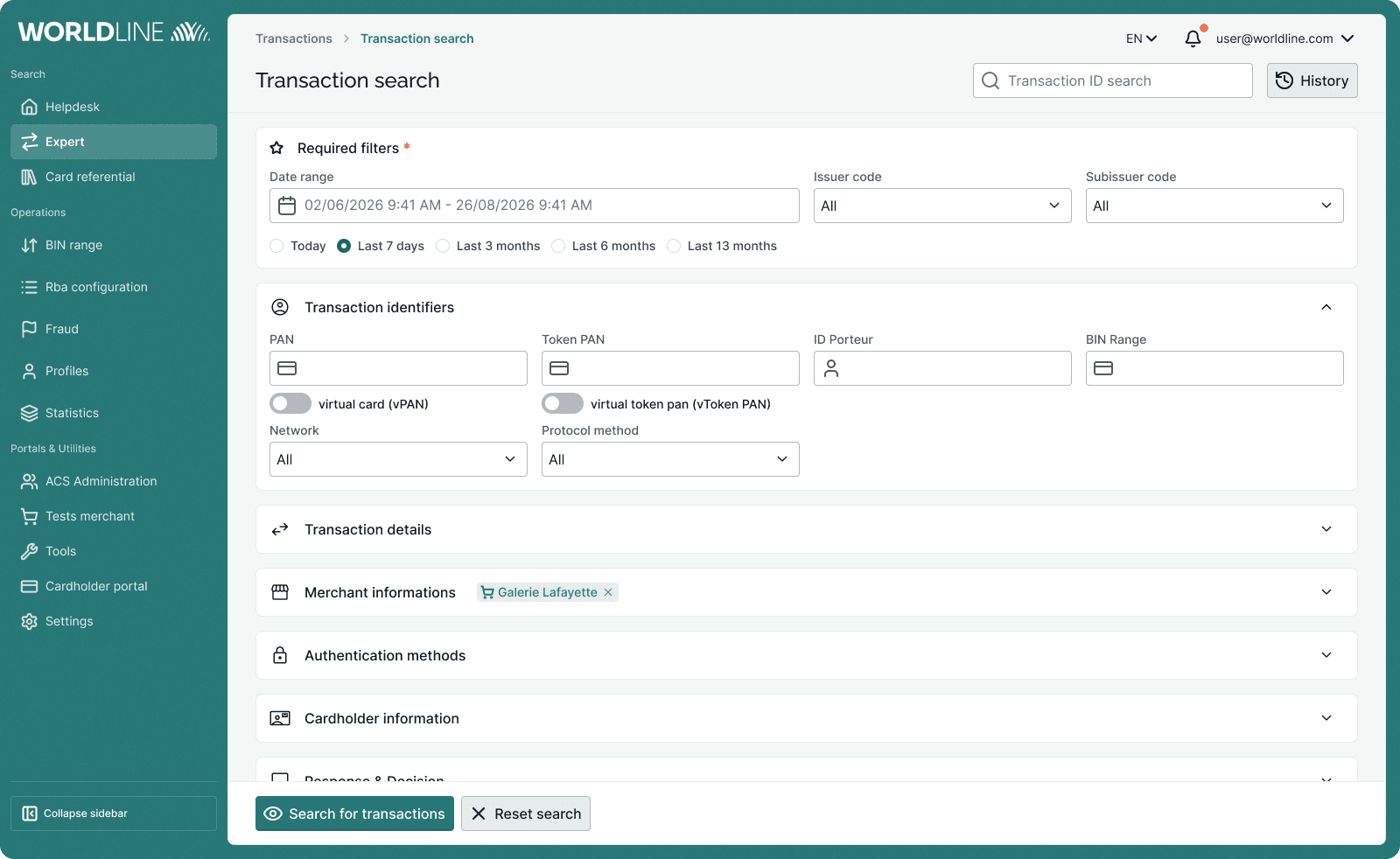
Task: Click the Profiles person icon
Action: [x=29, y=371]
